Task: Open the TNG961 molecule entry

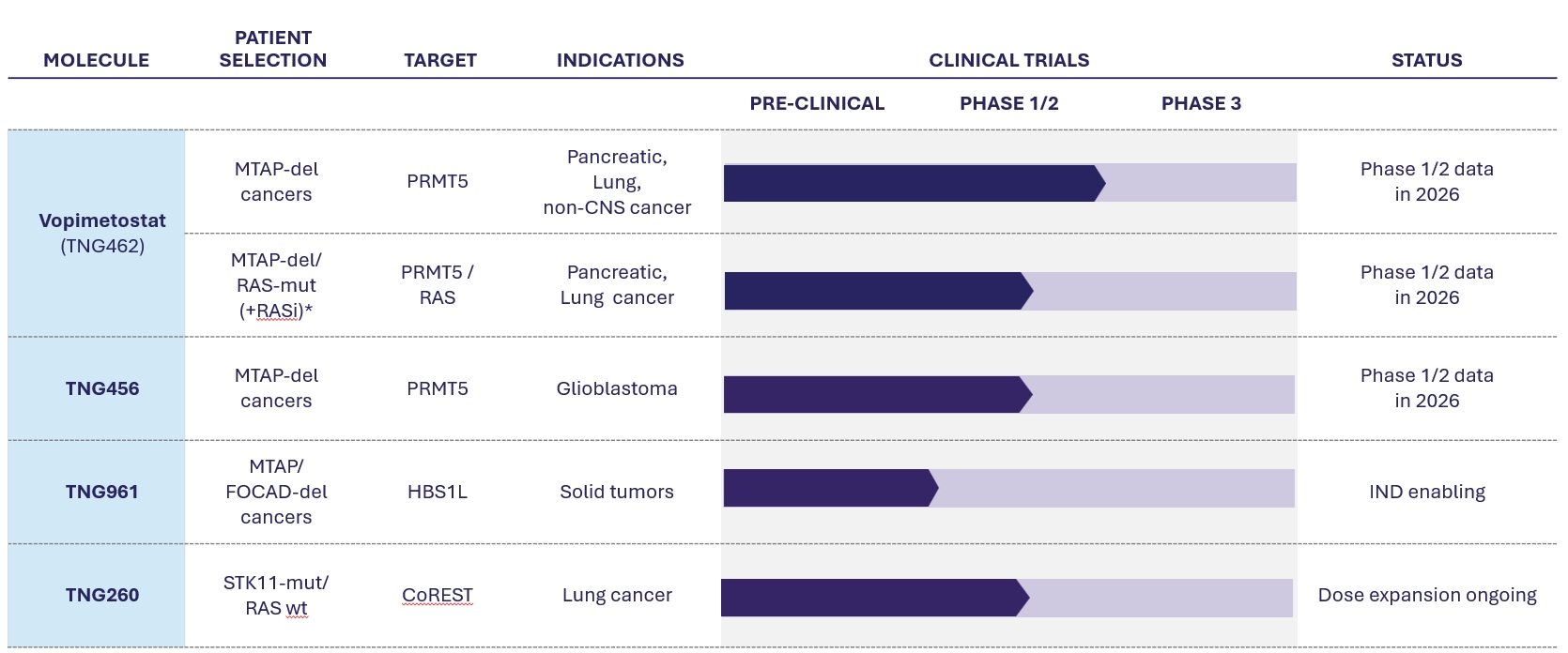Action: point(102,492)
